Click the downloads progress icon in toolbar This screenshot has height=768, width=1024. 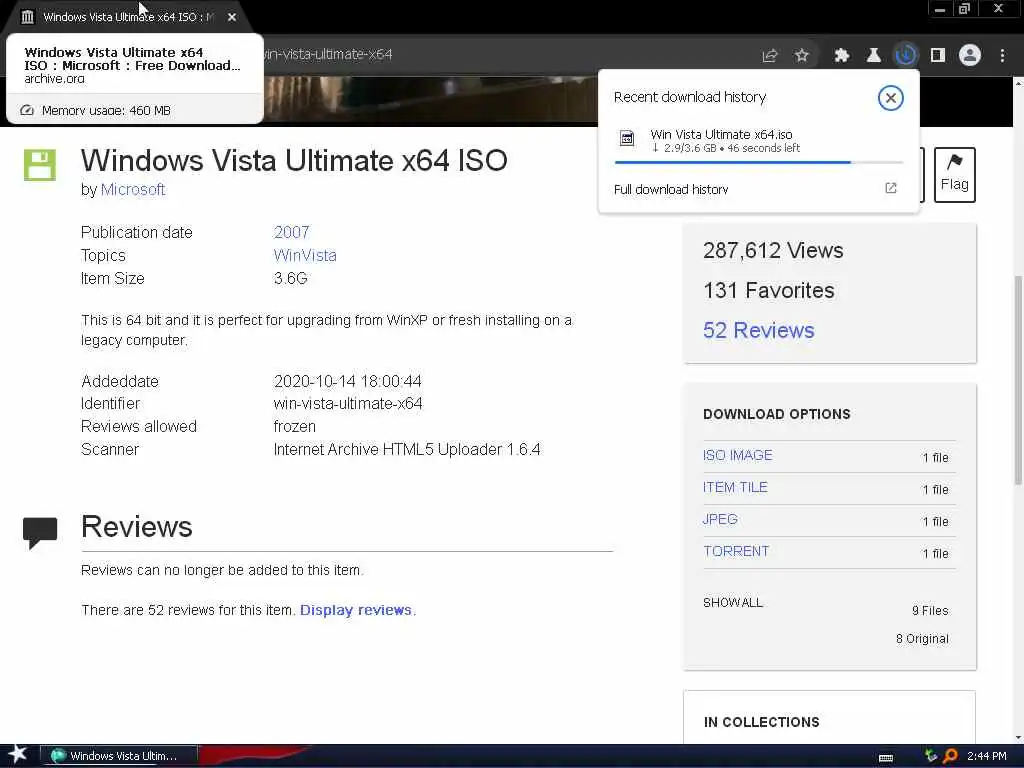pos(906,56)
